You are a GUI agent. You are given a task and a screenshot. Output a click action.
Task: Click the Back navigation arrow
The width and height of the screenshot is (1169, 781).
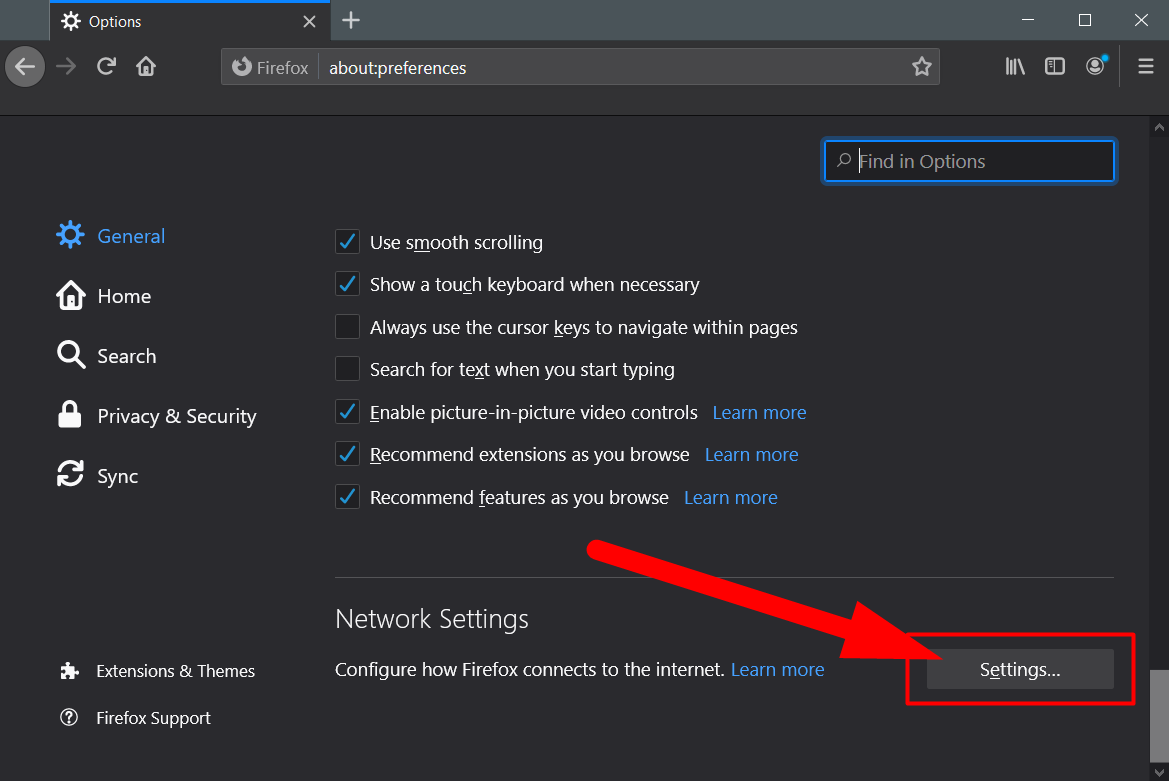(25, 67)
